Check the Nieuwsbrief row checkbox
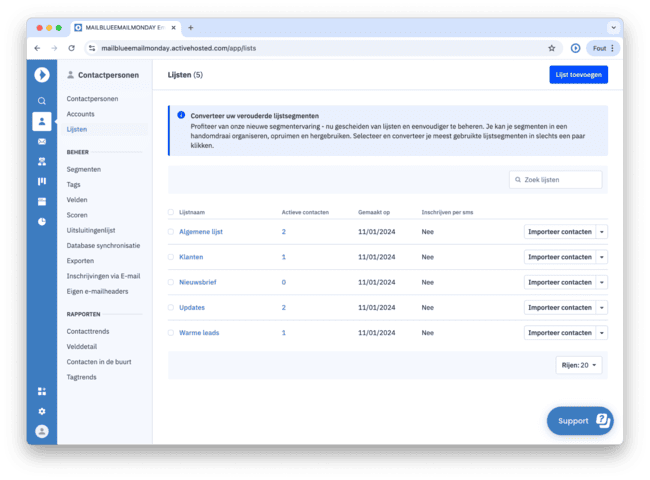This screenshot has width=650, height=480. click(x=171, y=282)
